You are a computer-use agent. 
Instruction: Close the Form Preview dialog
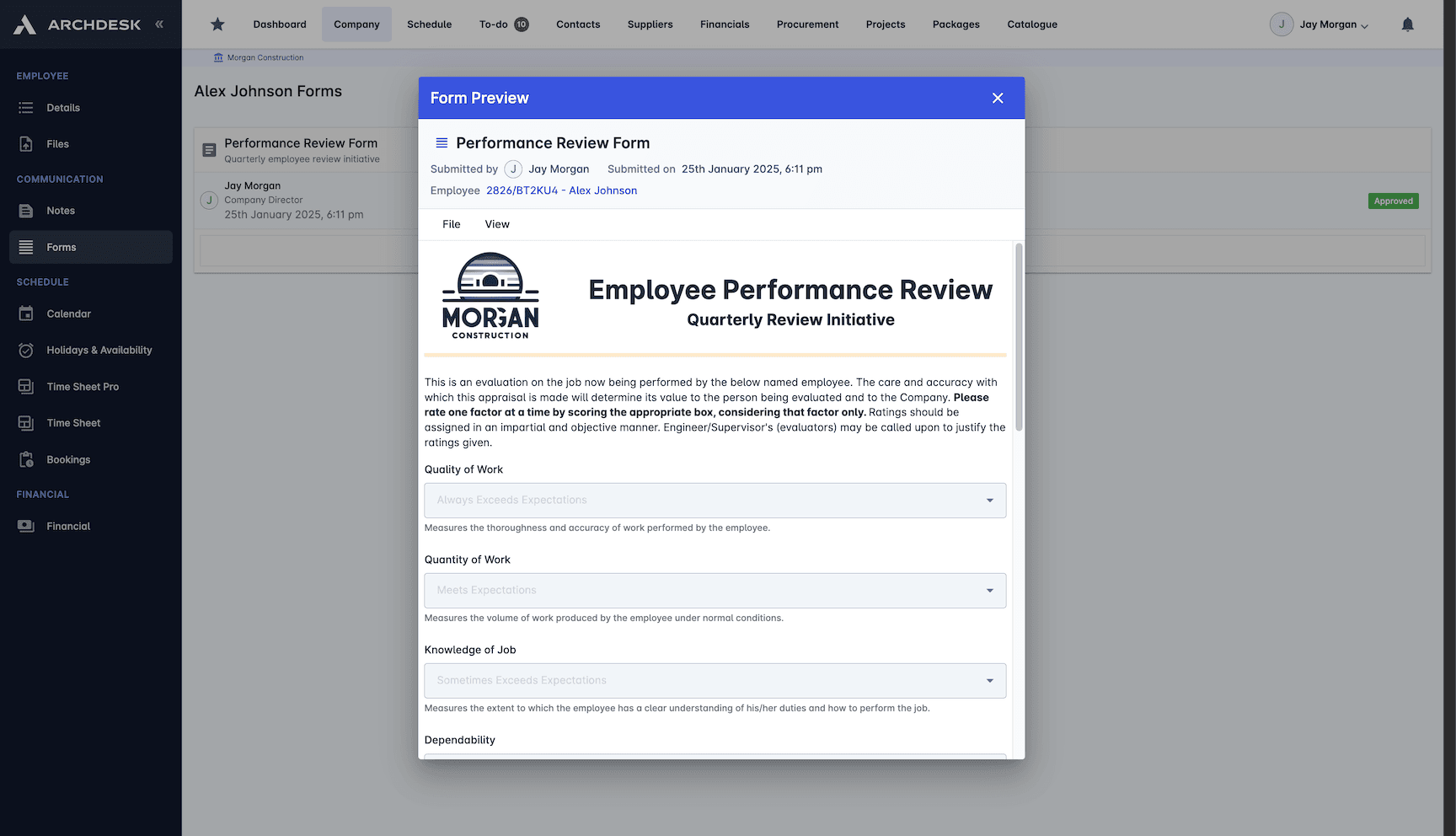[x=998, y=98]
